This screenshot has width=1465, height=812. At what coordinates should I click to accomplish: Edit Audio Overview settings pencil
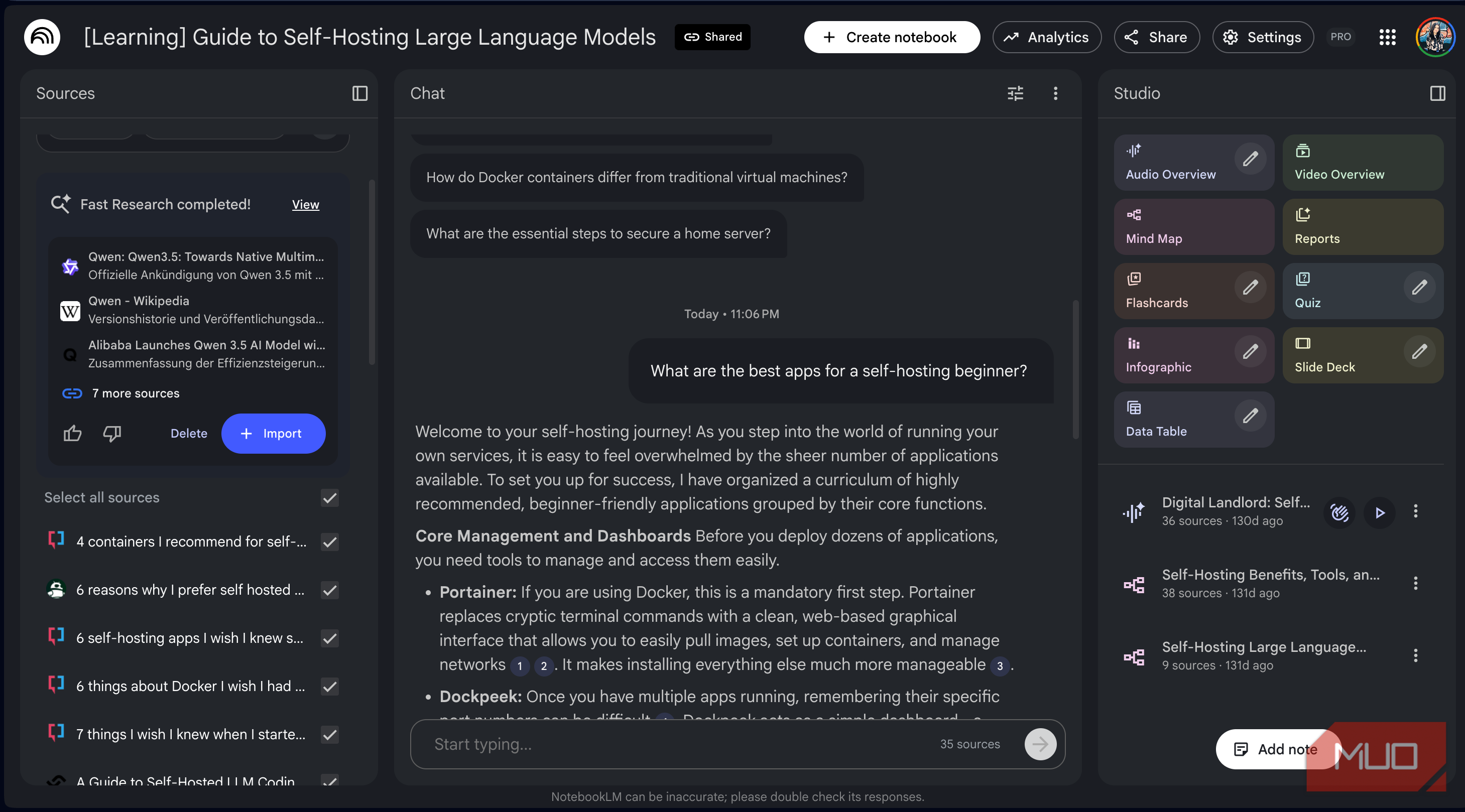1250,159
